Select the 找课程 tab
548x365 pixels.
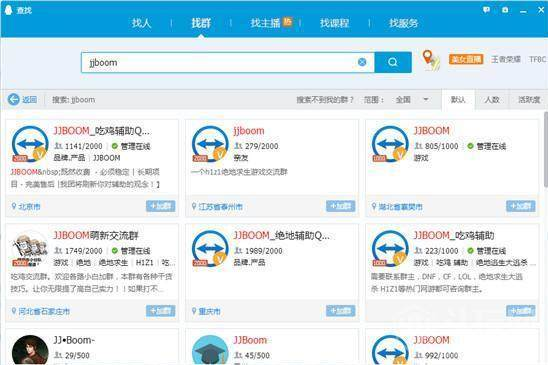334,23
